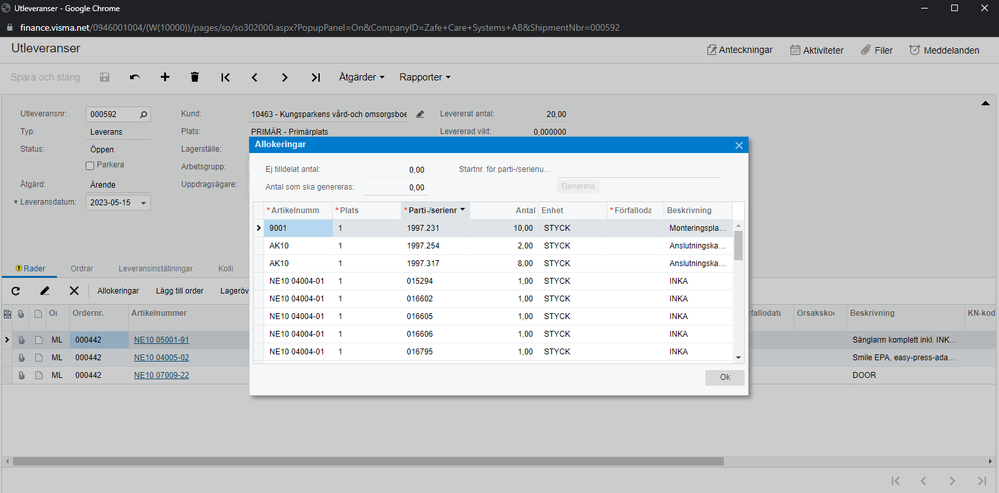Open article link NE10 05001-91
Image resolution: width=999 pixels, height=493 pixels.
[161, 340]
